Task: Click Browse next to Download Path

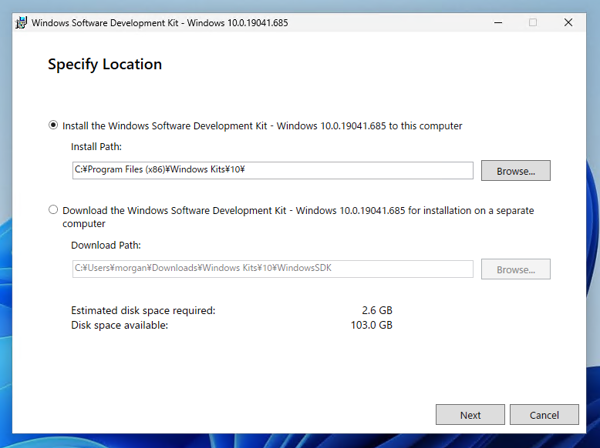Action: [515, 269]
